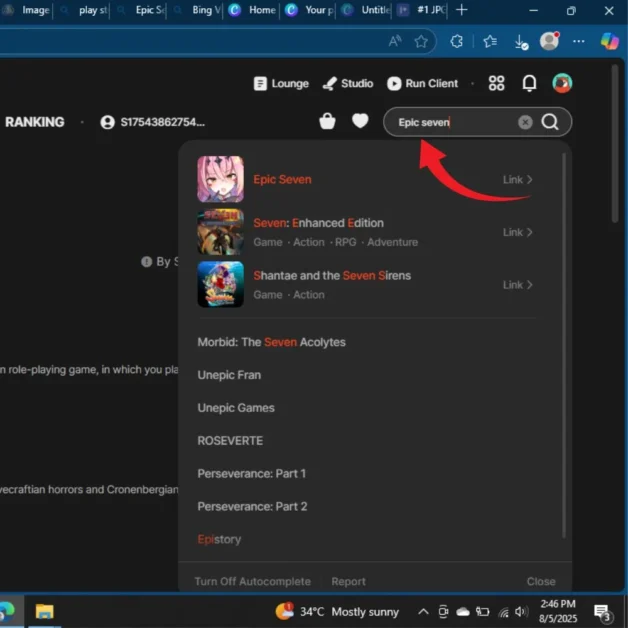Choose Seven: Enhanced Edition result title

point(318,223)
